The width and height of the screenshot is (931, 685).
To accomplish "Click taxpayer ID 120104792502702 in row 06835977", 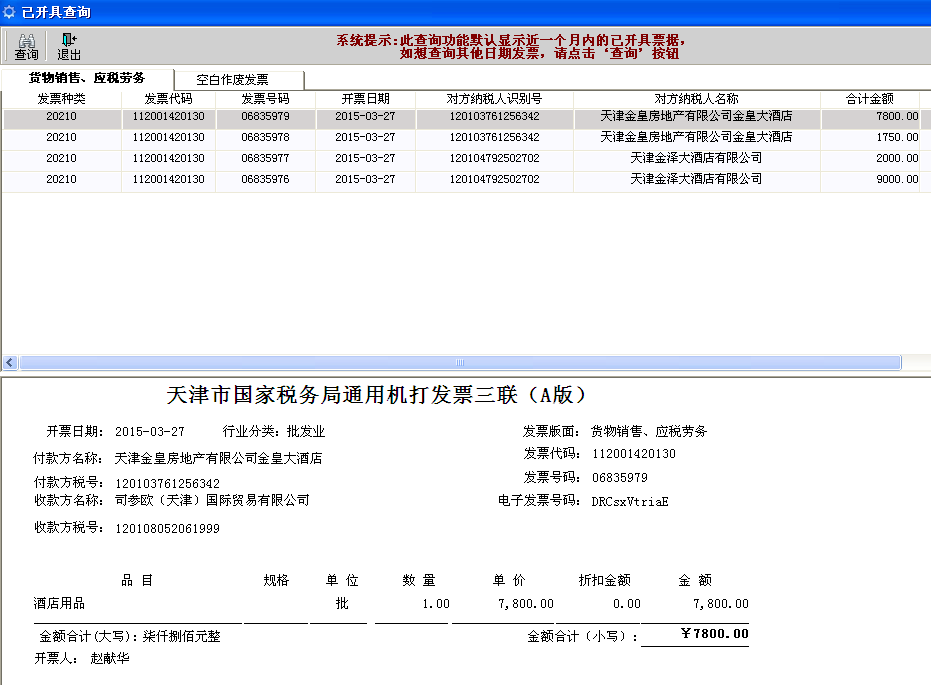I will click(495, 158).
